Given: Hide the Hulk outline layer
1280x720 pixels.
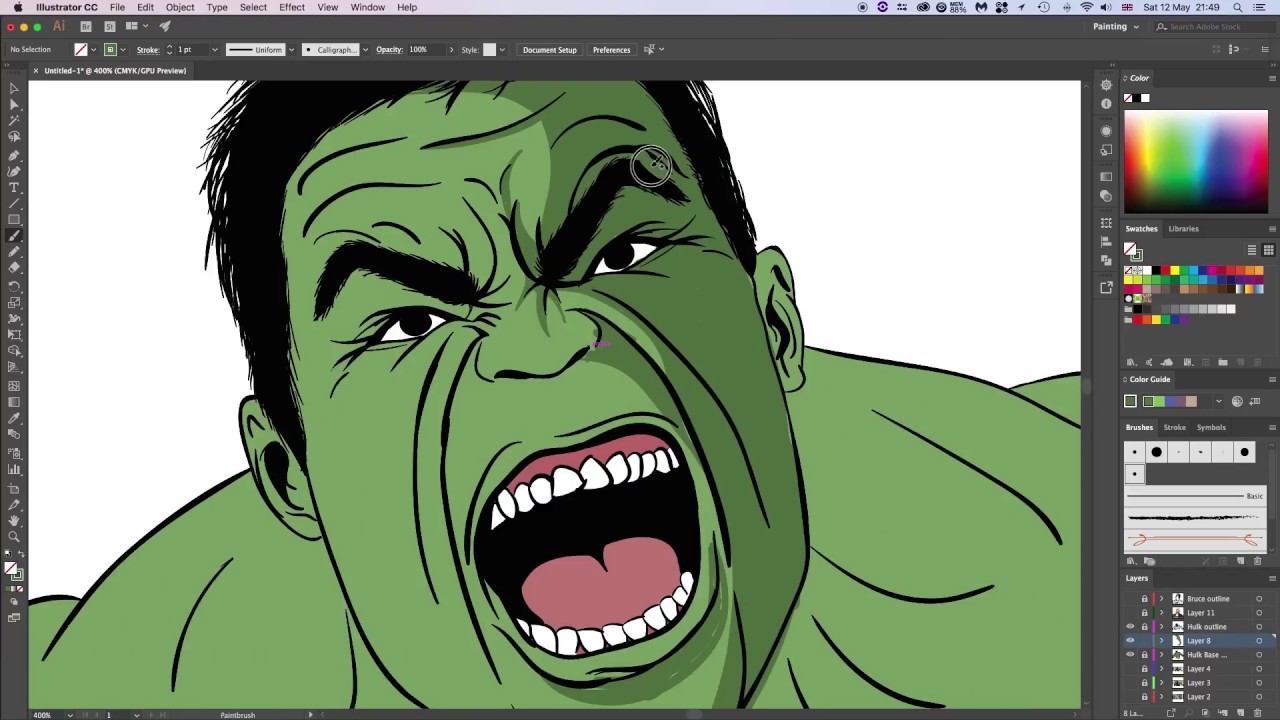Looking at the screenshot, I should point(1130,627).
